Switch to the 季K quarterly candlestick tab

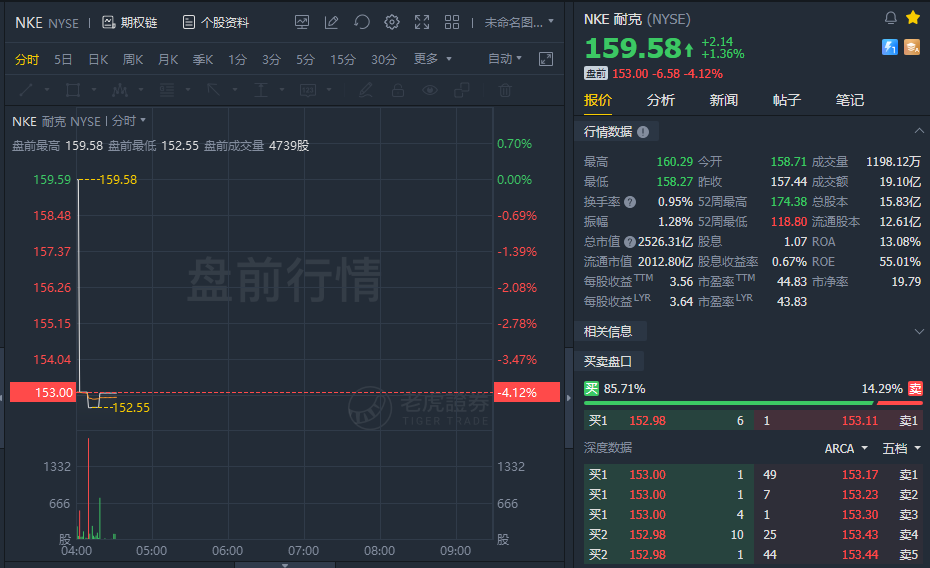(203, 59)
